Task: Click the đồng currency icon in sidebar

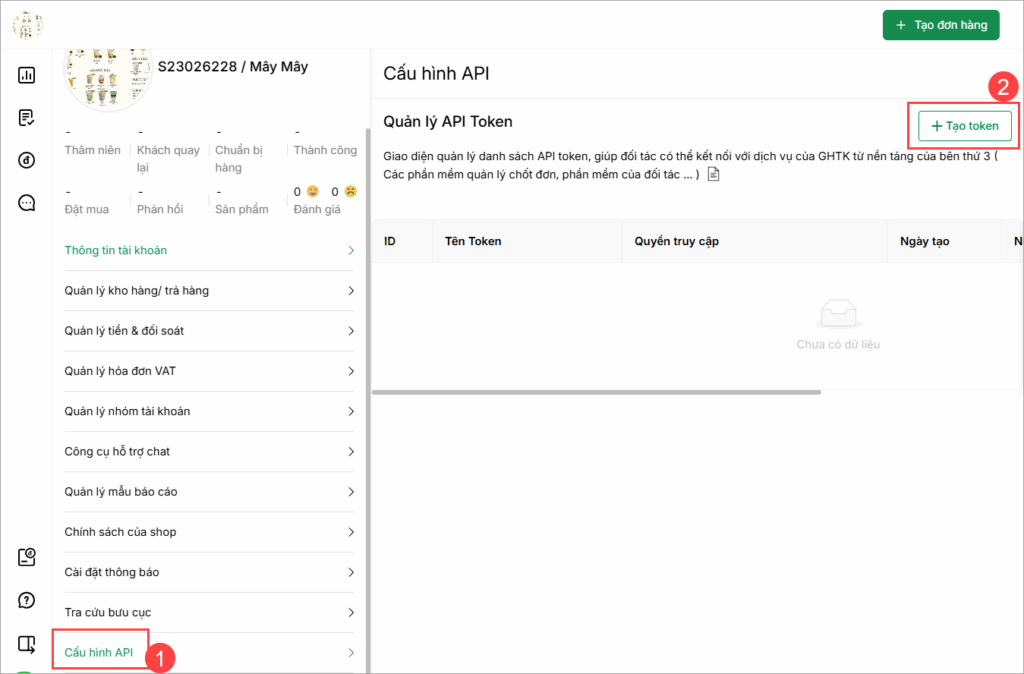Action: [27, 160]
